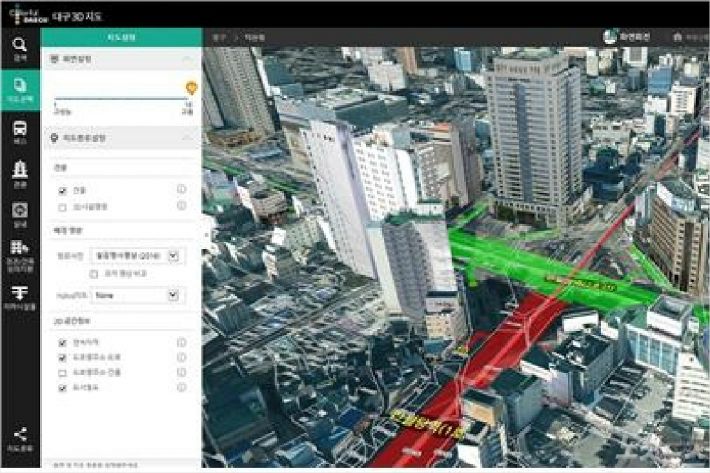Select the bus icon in sidebar
Screen dimensions: 710x473
coord(20,133)
